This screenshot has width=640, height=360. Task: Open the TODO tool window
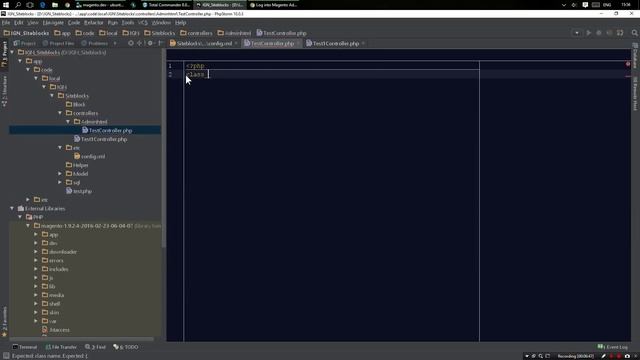tap(126, 347)
